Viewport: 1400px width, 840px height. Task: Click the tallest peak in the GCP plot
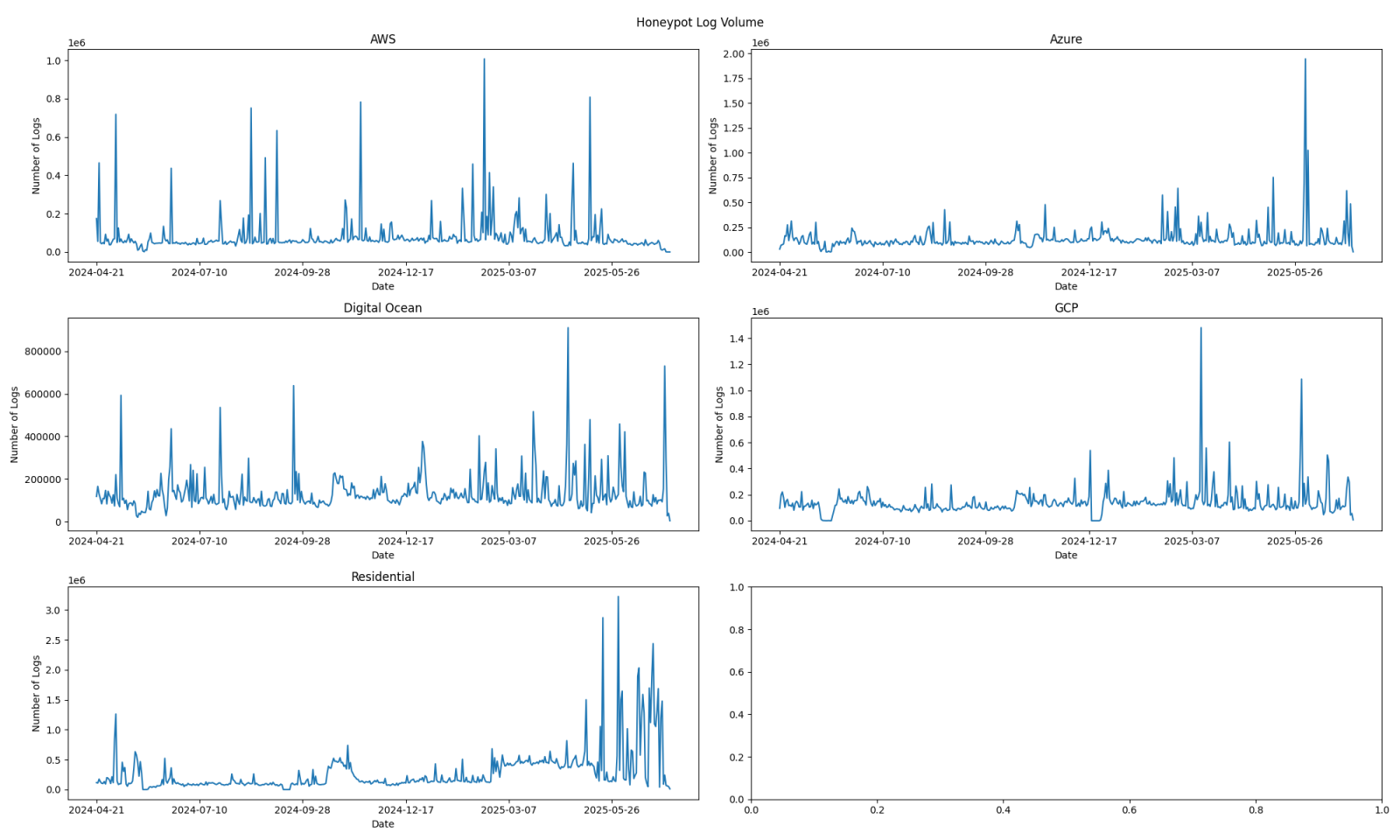pos(1200,328)
